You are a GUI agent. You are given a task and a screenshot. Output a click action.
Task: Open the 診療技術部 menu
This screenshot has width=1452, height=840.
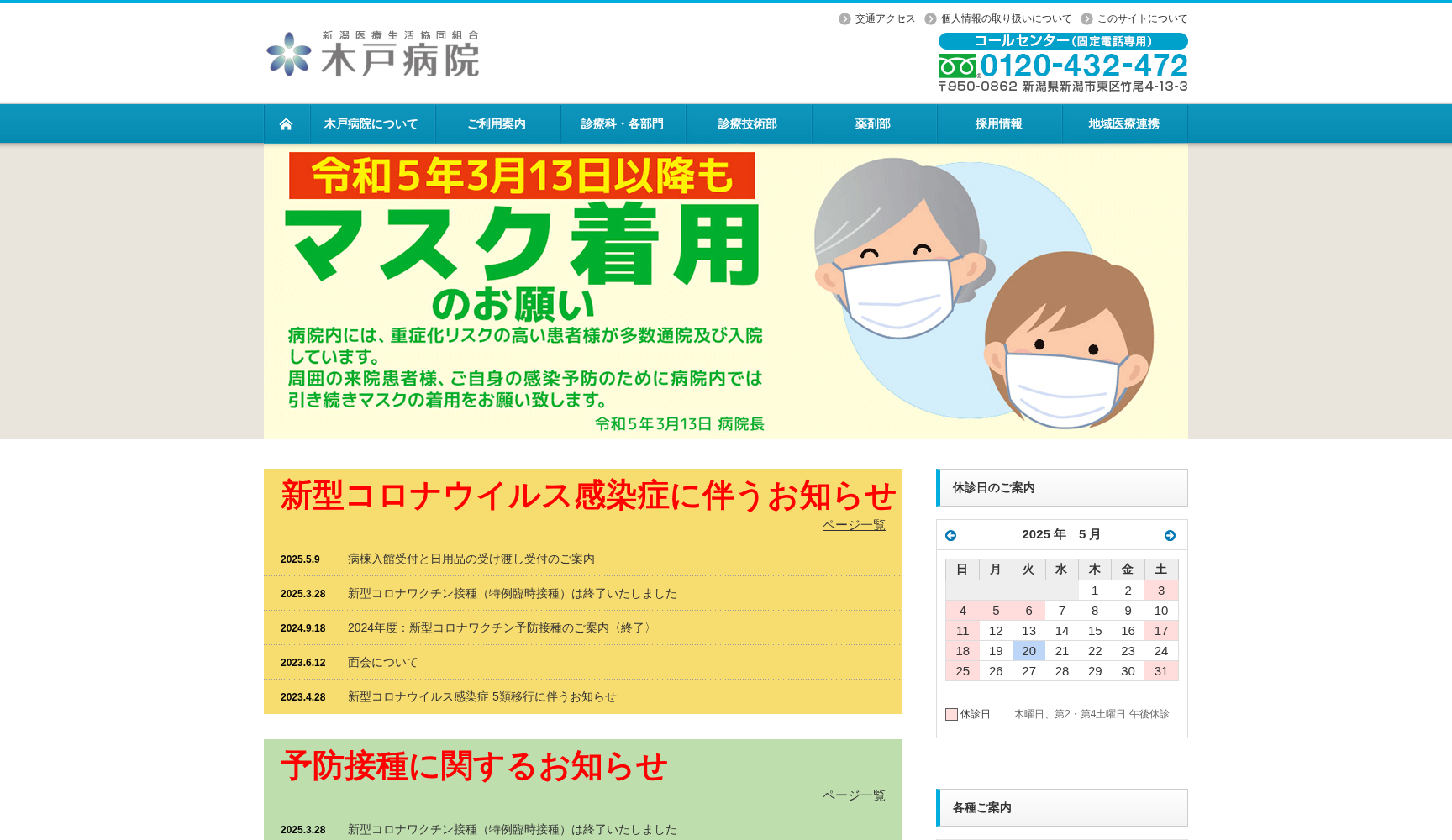tap(746, 123)
